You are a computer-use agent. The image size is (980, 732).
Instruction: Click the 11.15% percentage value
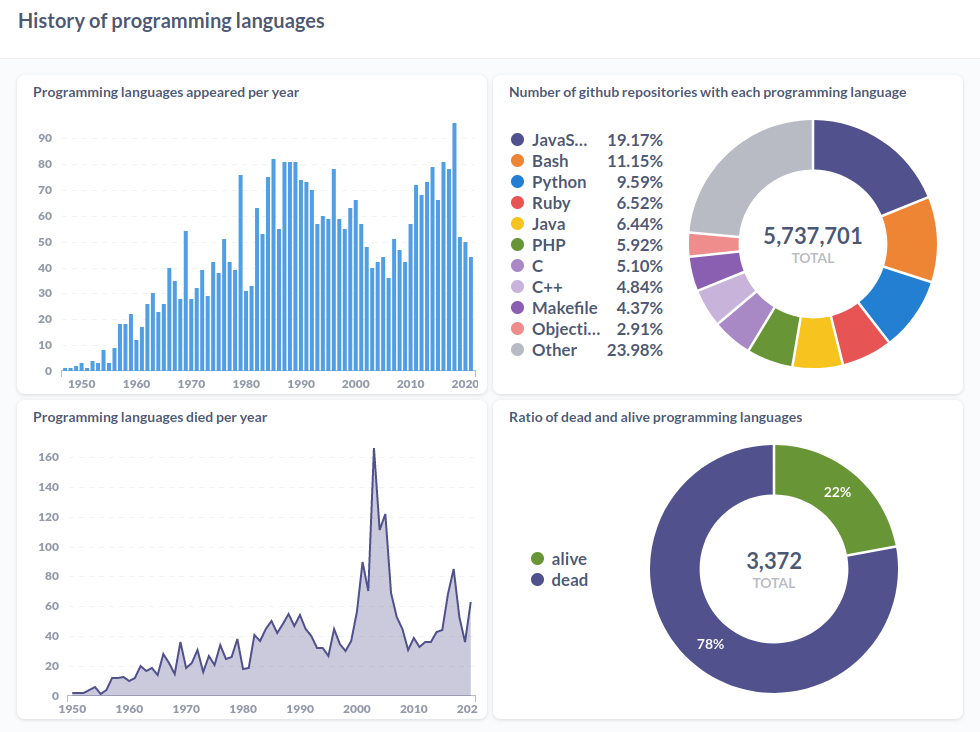634,161
